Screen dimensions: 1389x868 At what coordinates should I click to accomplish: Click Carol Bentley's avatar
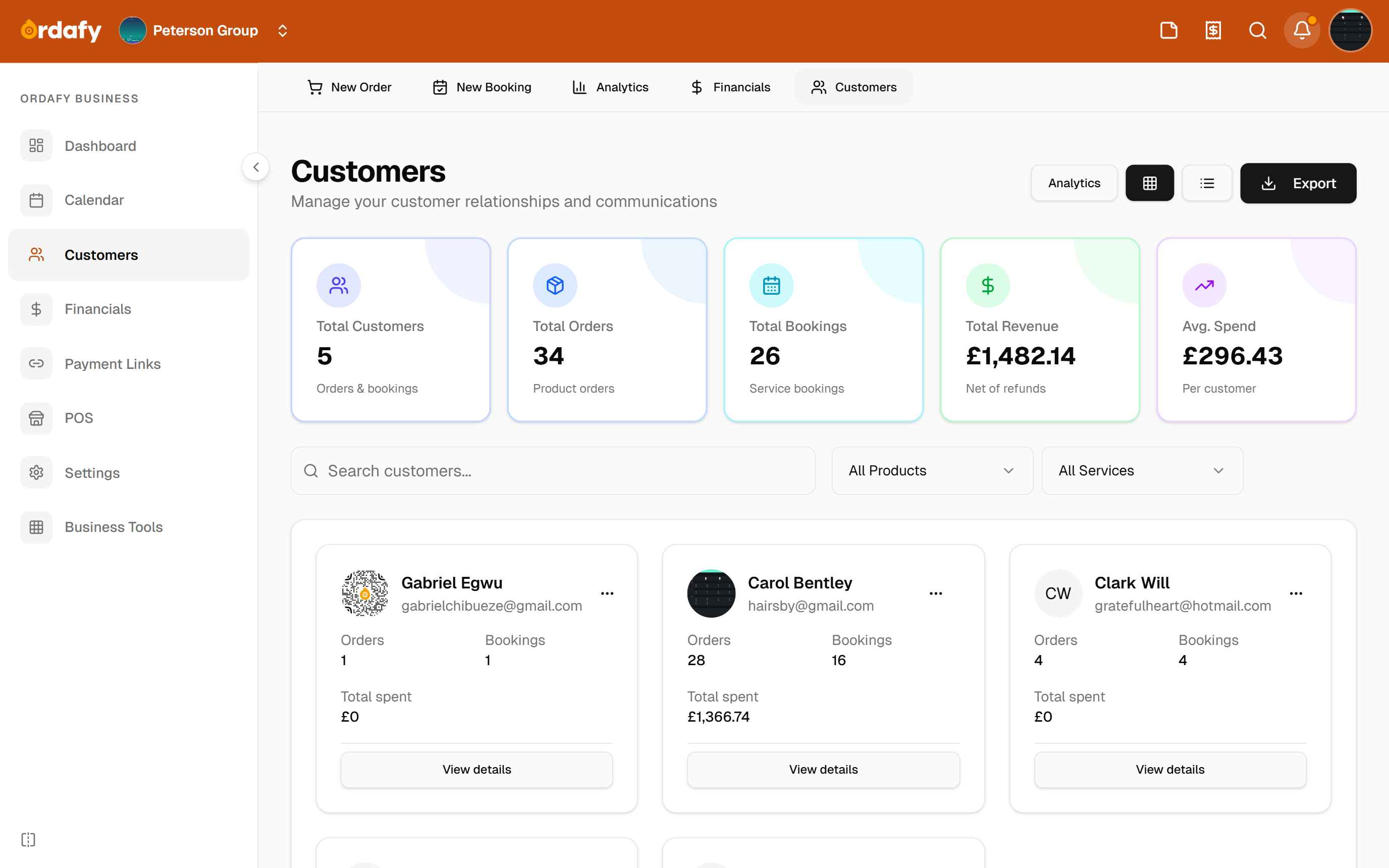(711, 593)
